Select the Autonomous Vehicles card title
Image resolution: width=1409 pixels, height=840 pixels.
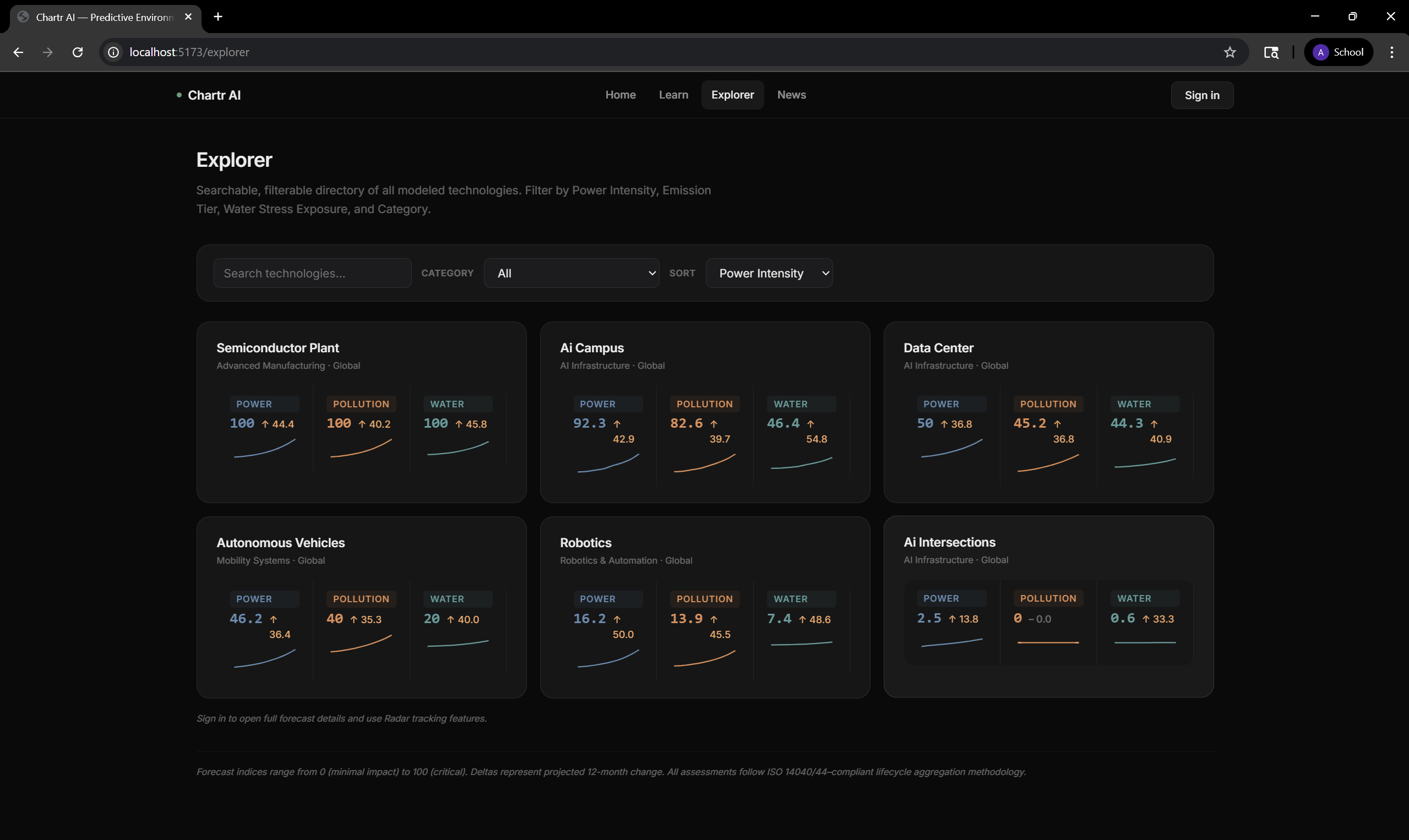(x=281, y=542)
